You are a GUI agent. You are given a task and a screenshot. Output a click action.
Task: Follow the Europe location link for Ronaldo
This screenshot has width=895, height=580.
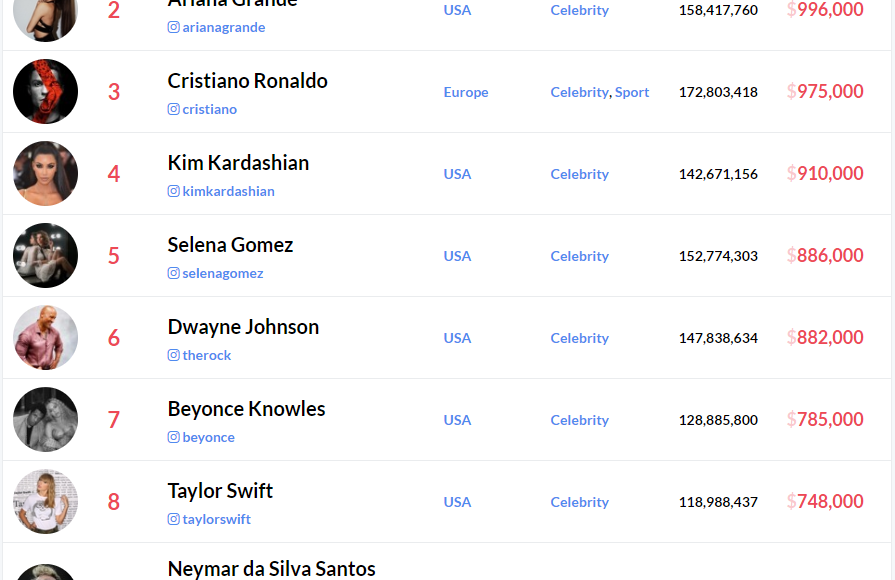coord(466,92)
